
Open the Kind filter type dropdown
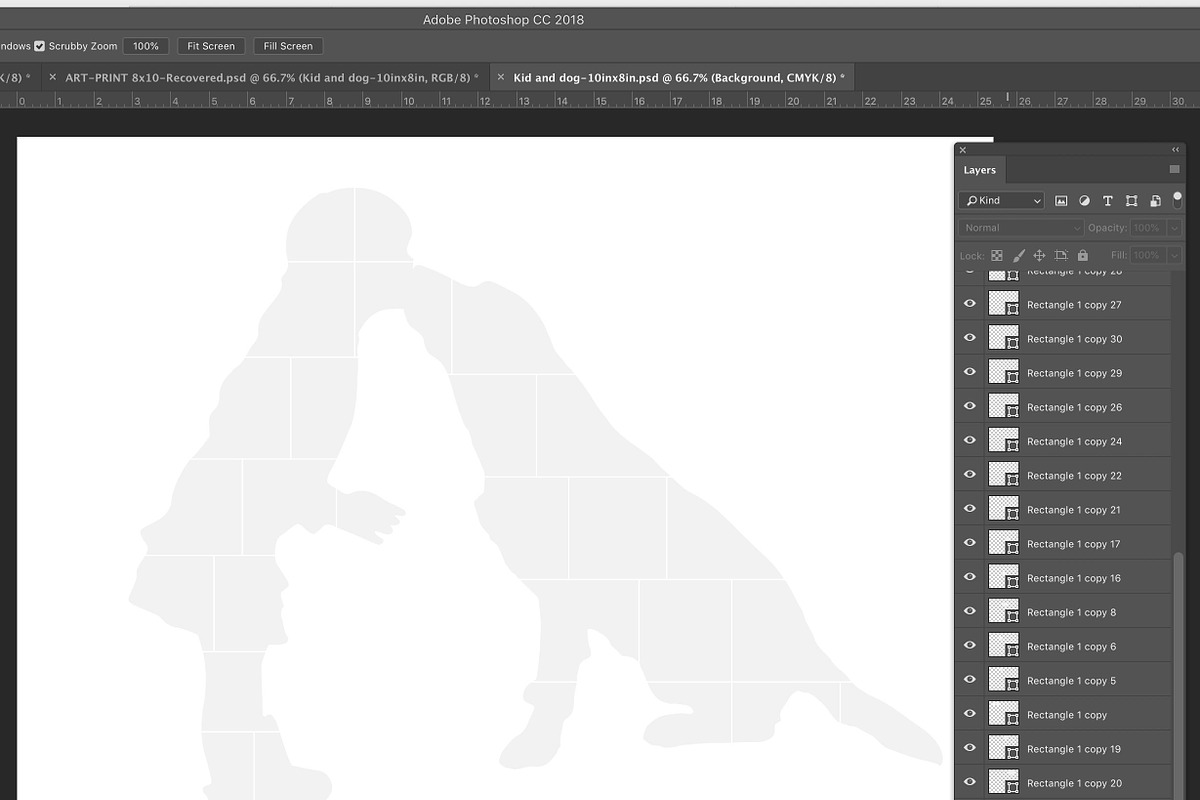(x=1001, y=201)
